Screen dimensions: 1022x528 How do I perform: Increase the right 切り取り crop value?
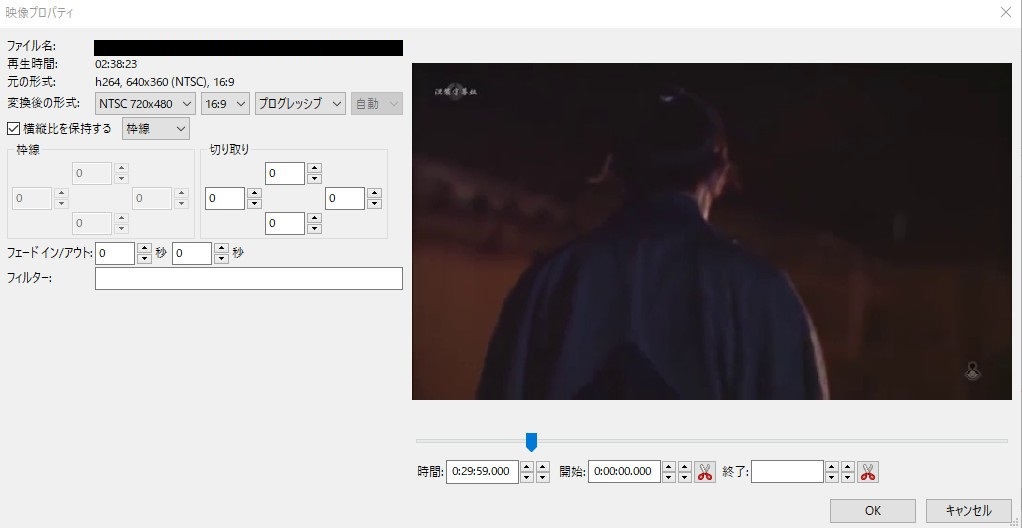tap(374, 193)
